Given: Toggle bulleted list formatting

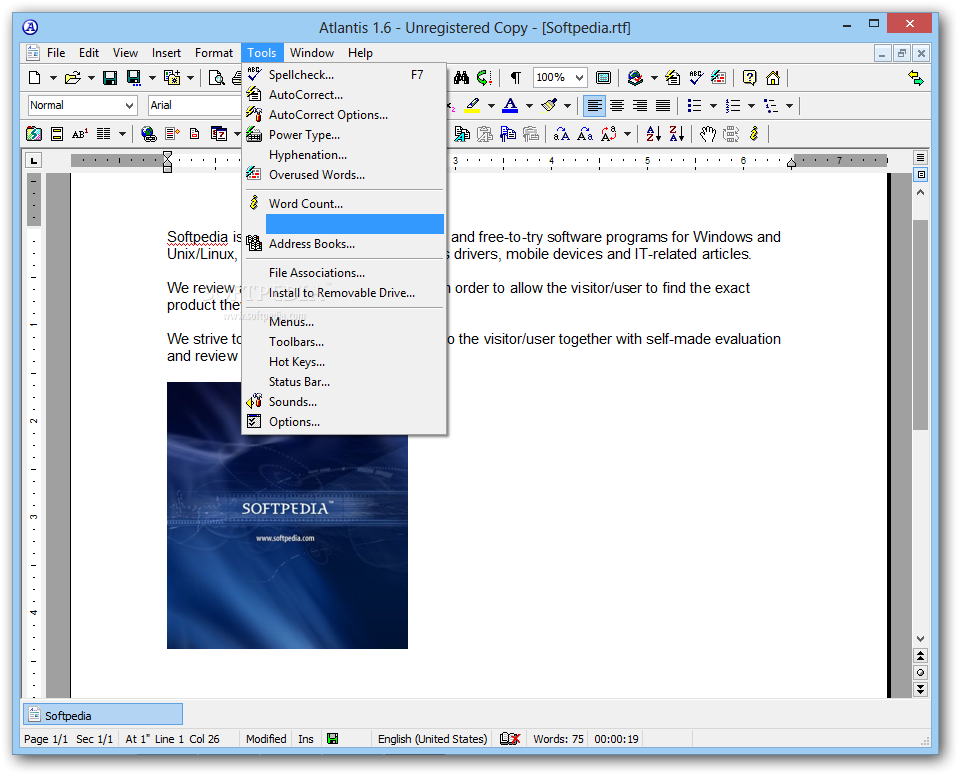Looking at the screenshot, I should [x=694, y=106].
